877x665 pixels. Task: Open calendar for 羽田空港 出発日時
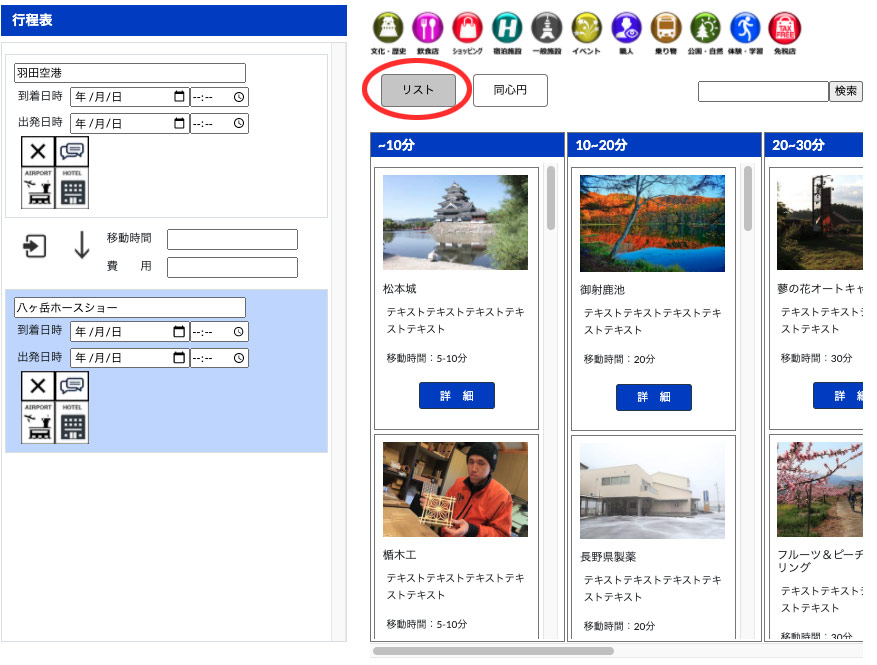tap(179, 123)
